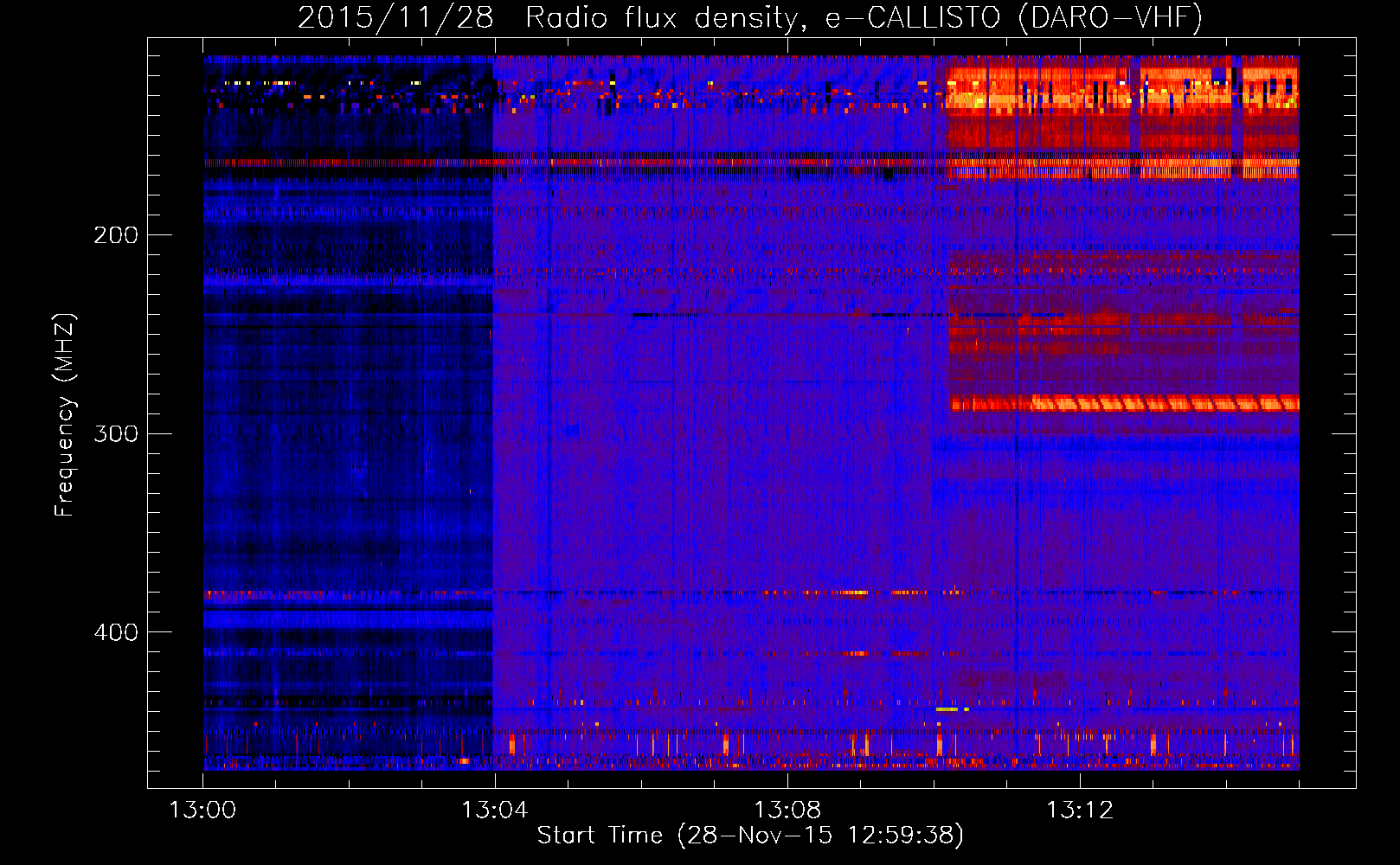The height and width of the screenshot is (865, 1400).
Task: Click the 300 frequency tick label
Action: click(116, 433)
